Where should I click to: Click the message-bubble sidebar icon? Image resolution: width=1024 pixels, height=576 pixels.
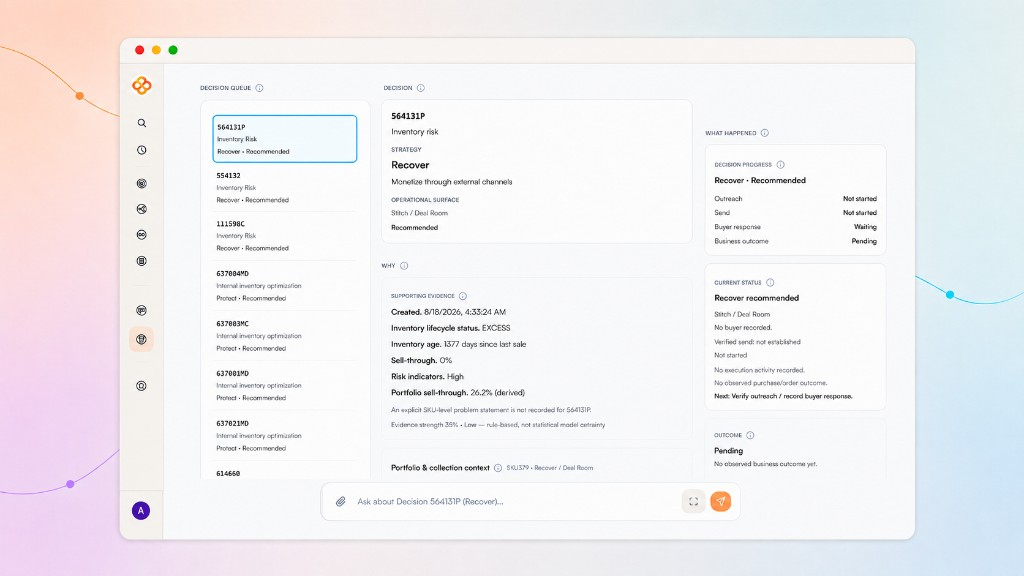pyautogui.click(x=142, y=310)
